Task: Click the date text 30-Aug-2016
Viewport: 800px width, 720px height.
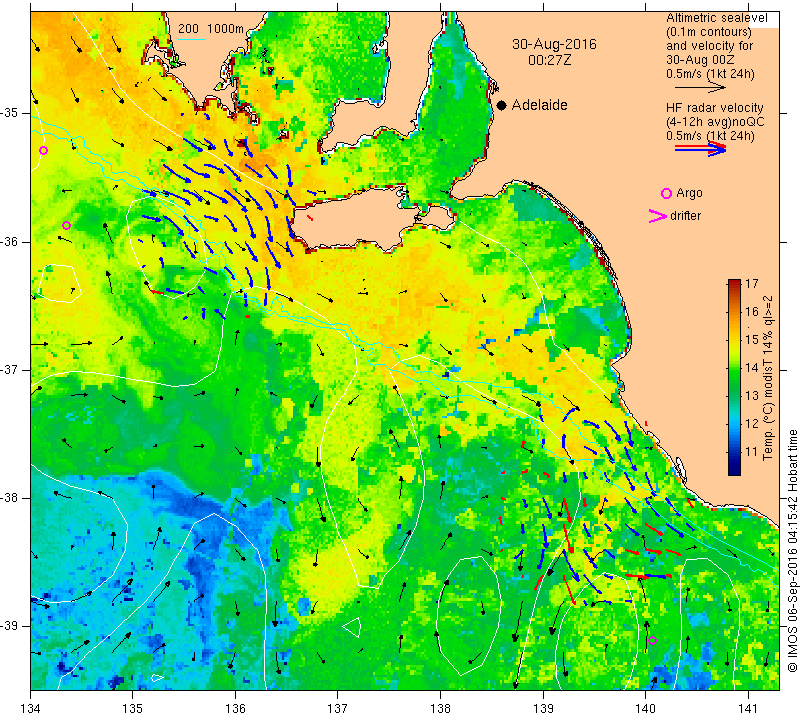Action: coord(554,44)
